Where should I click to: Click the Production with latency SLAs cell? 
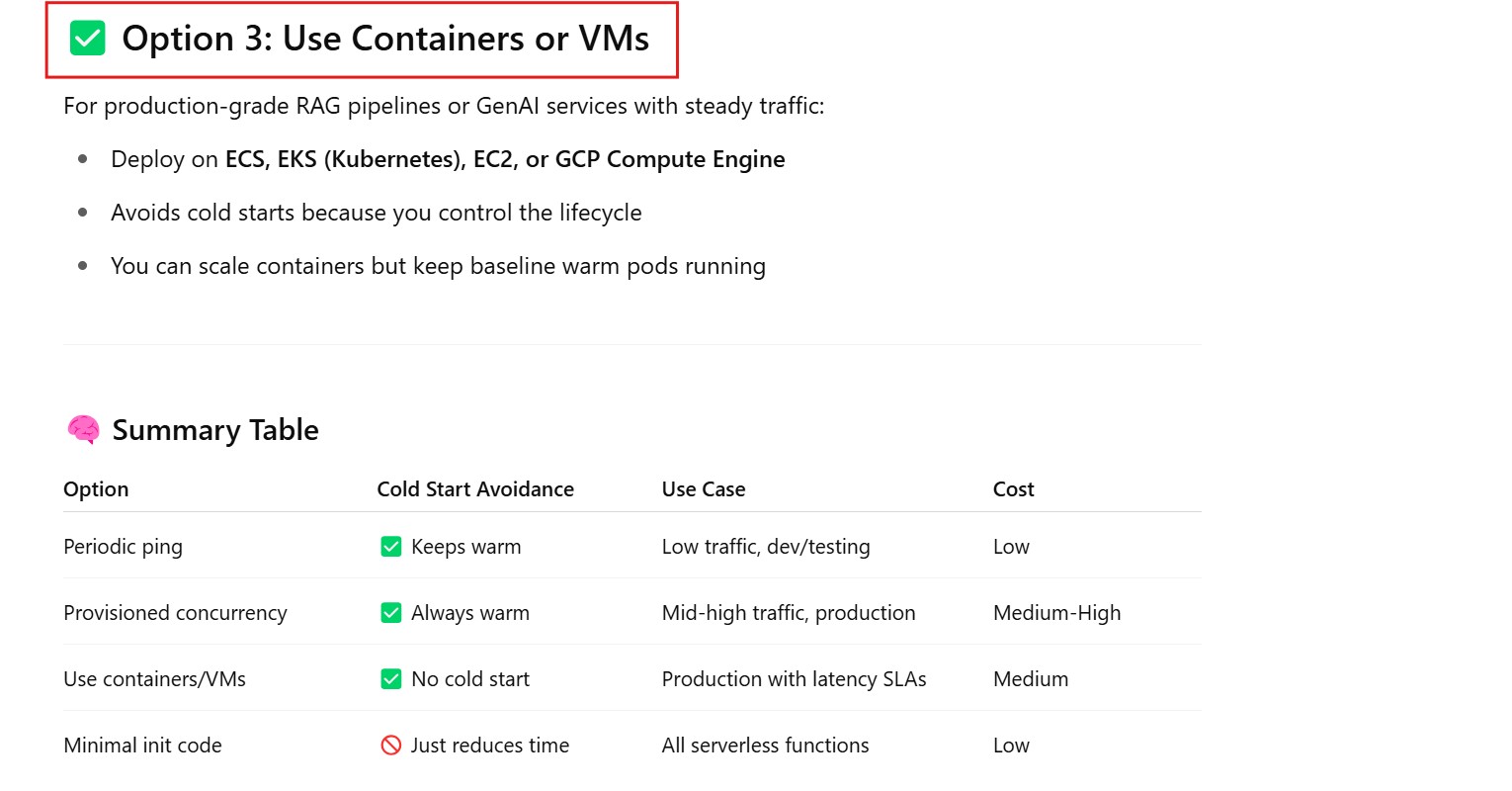click(x=794, y=679)
